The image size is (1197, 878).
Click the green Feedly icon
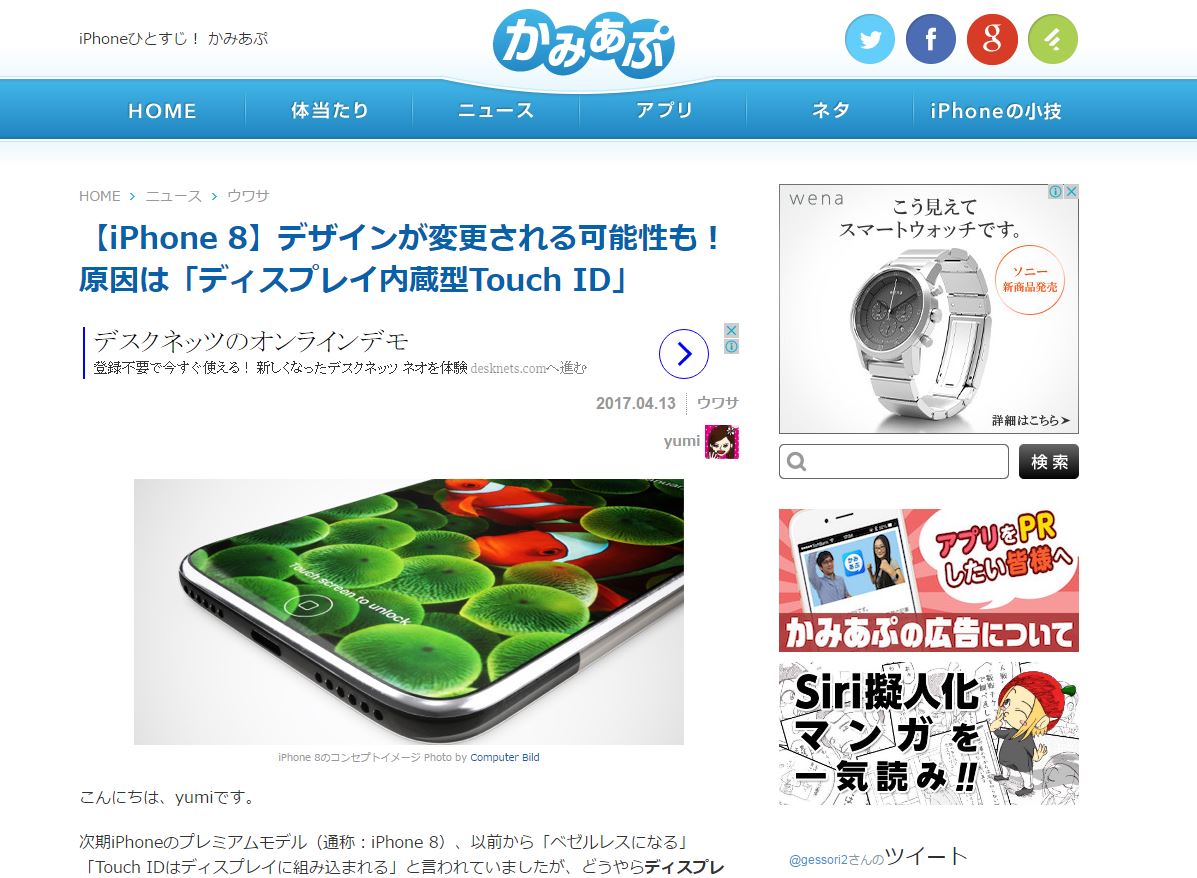tap(1053, 39)
